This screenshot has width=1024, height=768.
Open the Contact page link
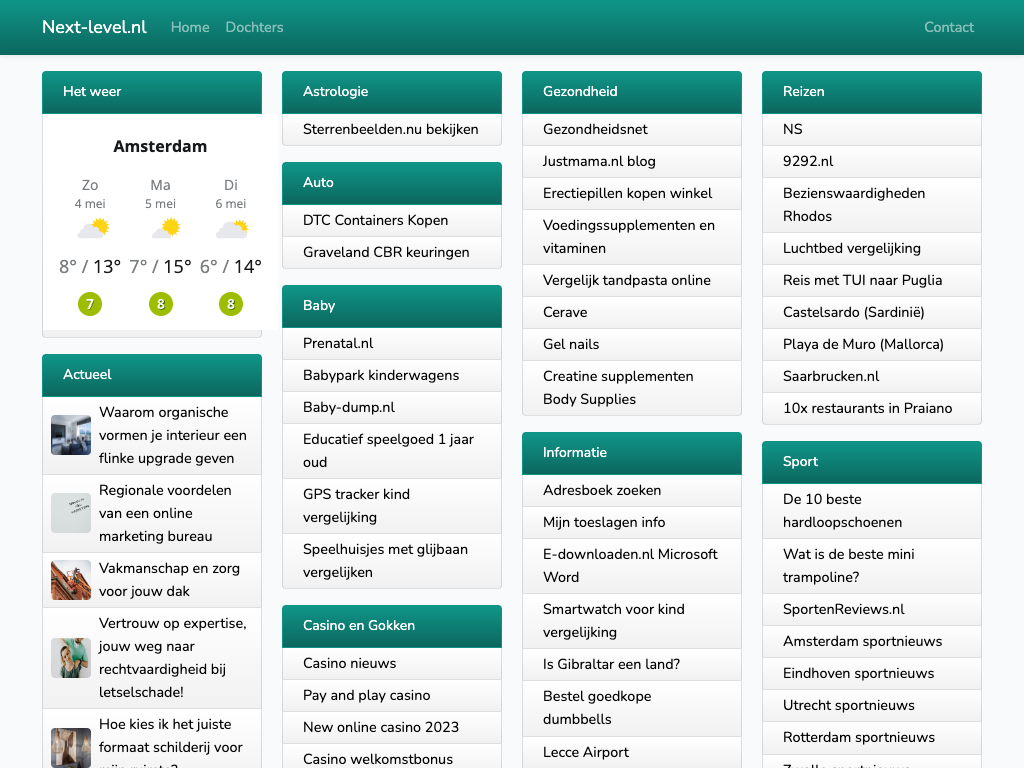pos(948,27)
